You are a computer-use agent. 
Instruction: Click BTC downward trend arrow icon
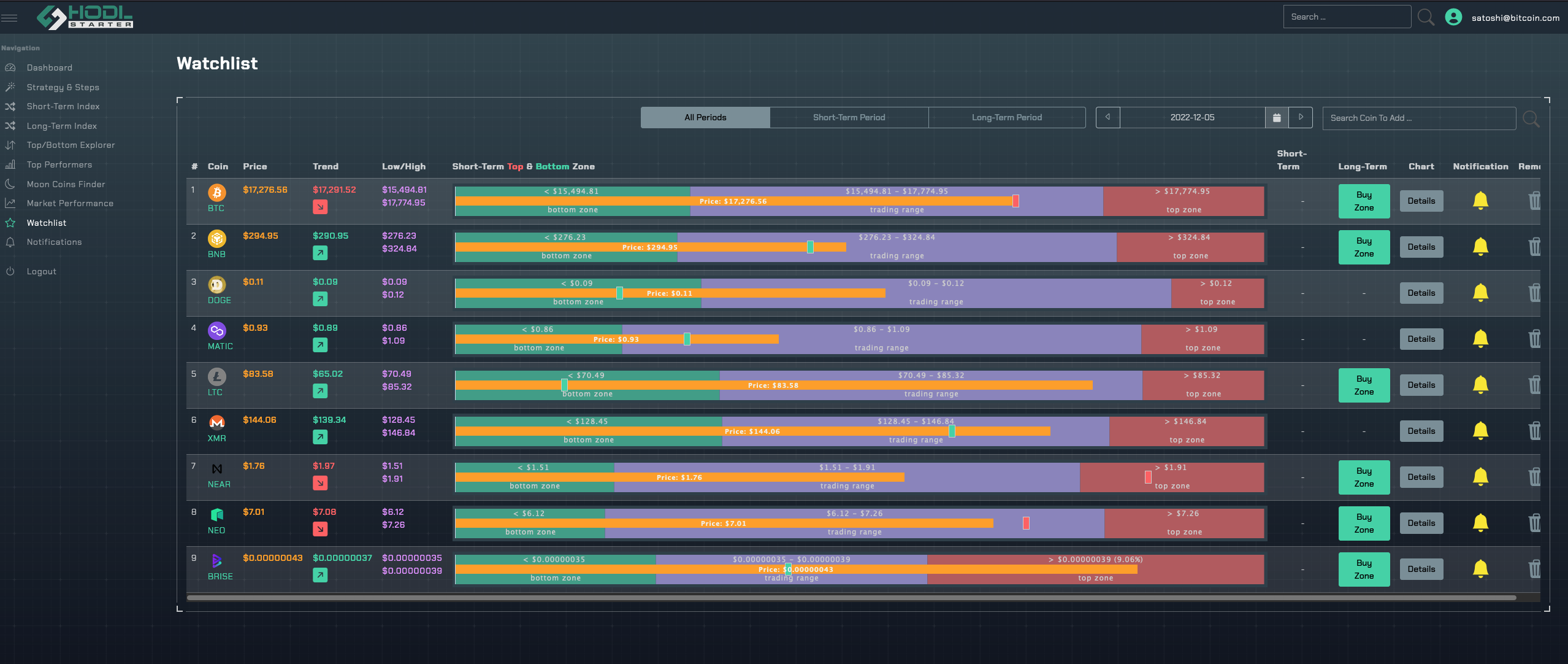coord(320,207)
